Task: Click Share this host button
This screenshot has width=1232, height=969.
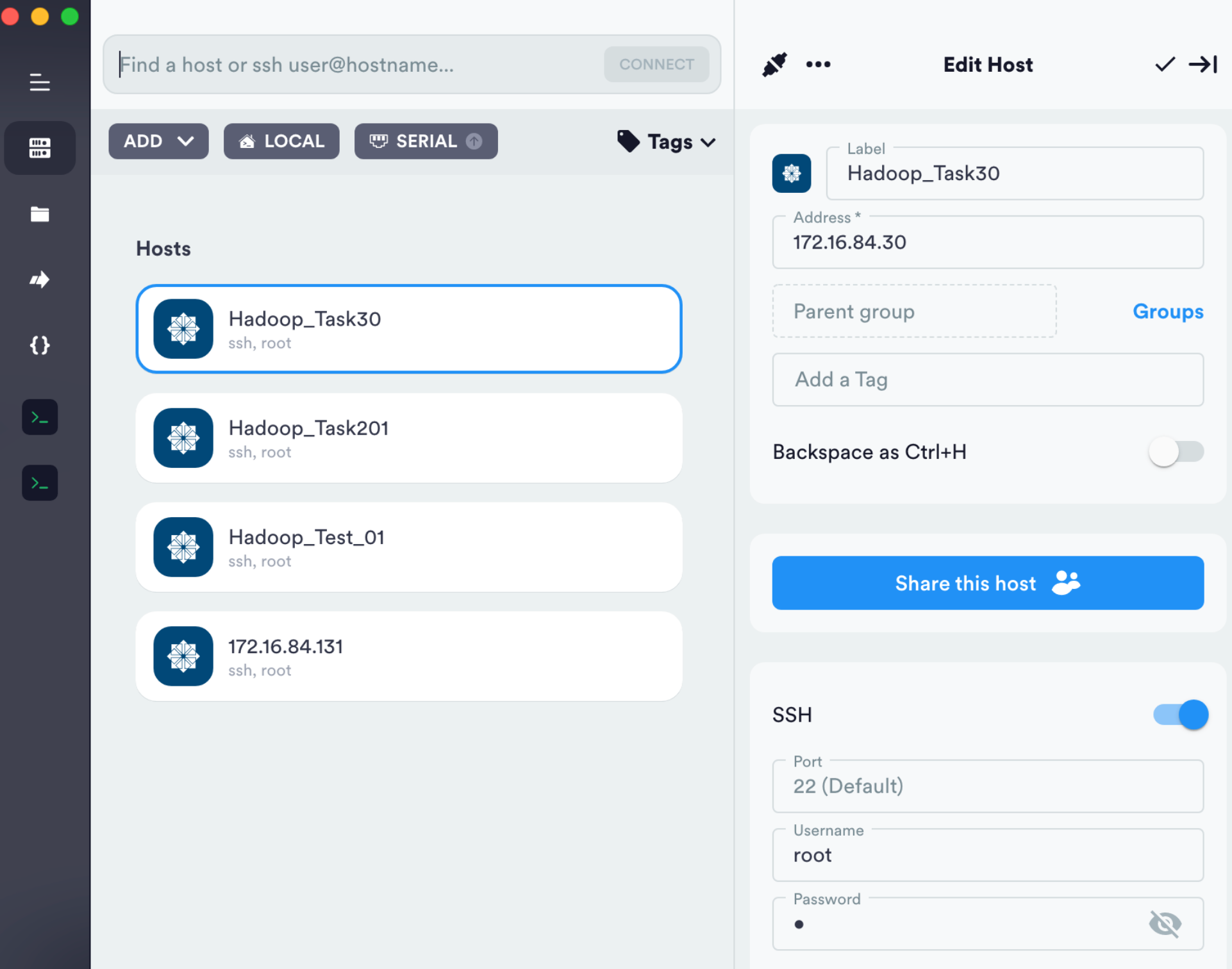Action: 988,583
